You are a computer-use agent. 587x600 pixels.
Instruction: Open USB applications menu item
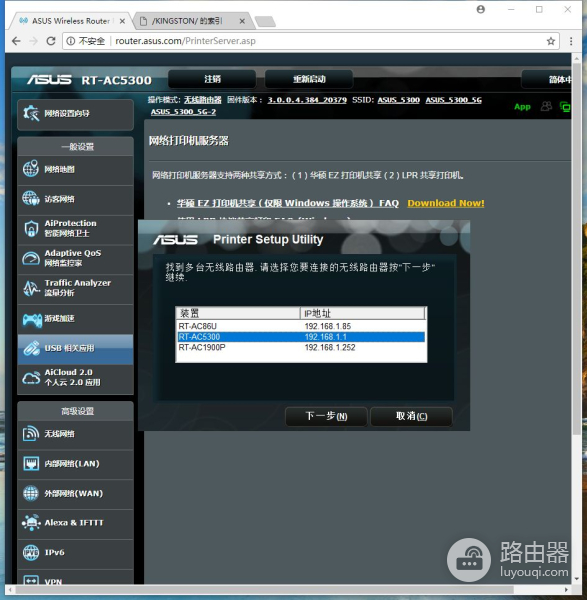(75, 349)
